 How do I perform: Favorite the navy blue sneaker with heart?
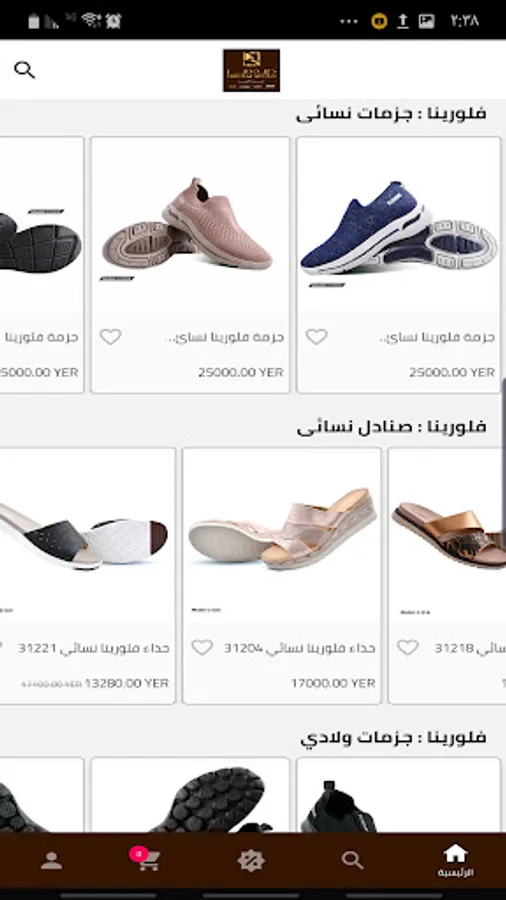tap(316, 337)
